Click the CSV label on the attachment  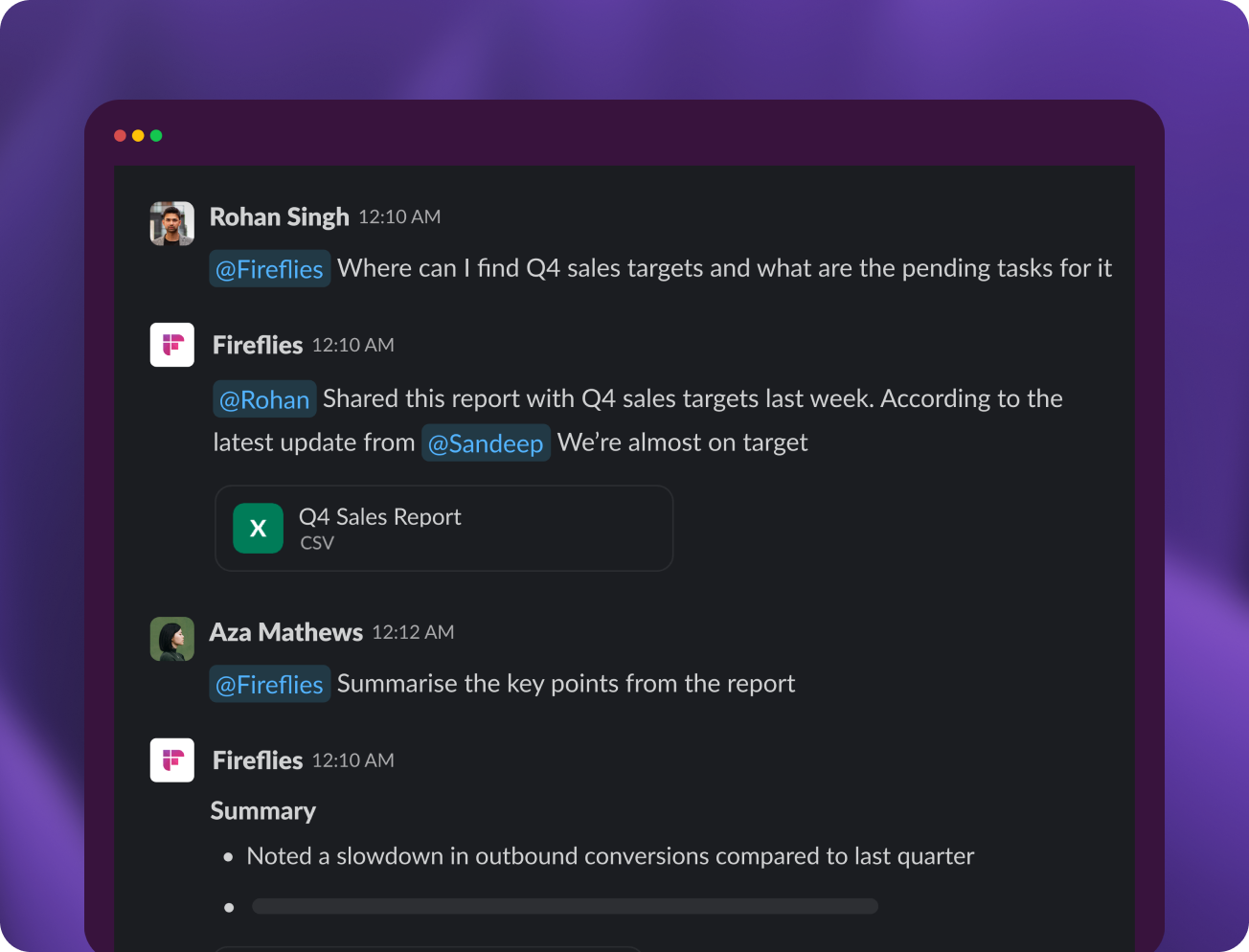tap(317, 543)
